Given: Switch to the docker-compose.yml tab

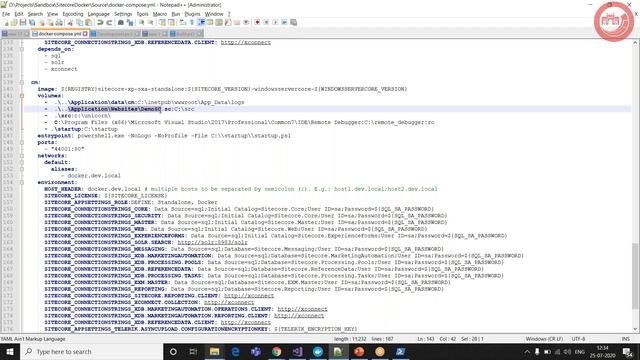Looking at the screenshot, I should tap(60, 33).
